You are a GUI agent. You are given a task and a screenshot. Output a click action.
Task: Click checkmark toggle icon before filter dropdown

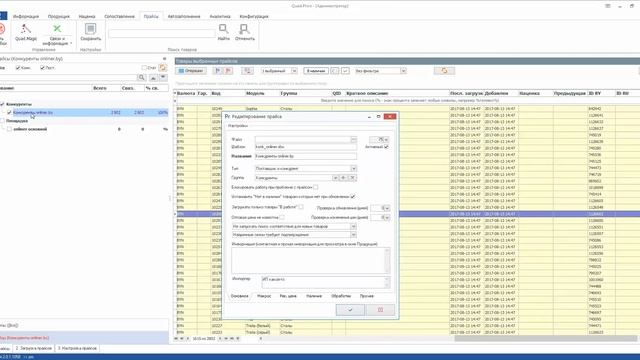[345, 71]
